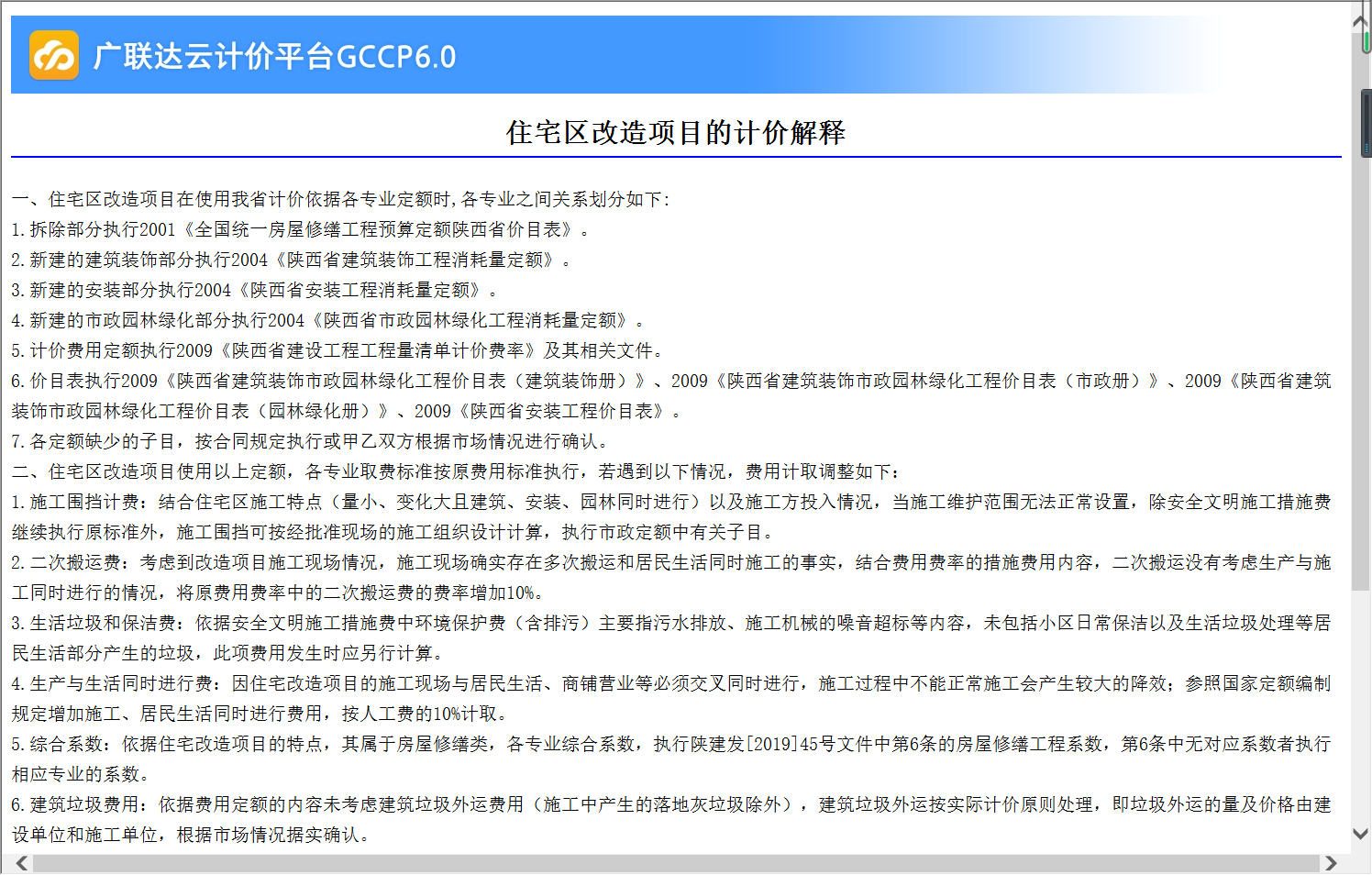The width and height of the screenshot is (1372, 875).
Task: Click the horizontal scrollbar left arrow
Action: point(22,864)
